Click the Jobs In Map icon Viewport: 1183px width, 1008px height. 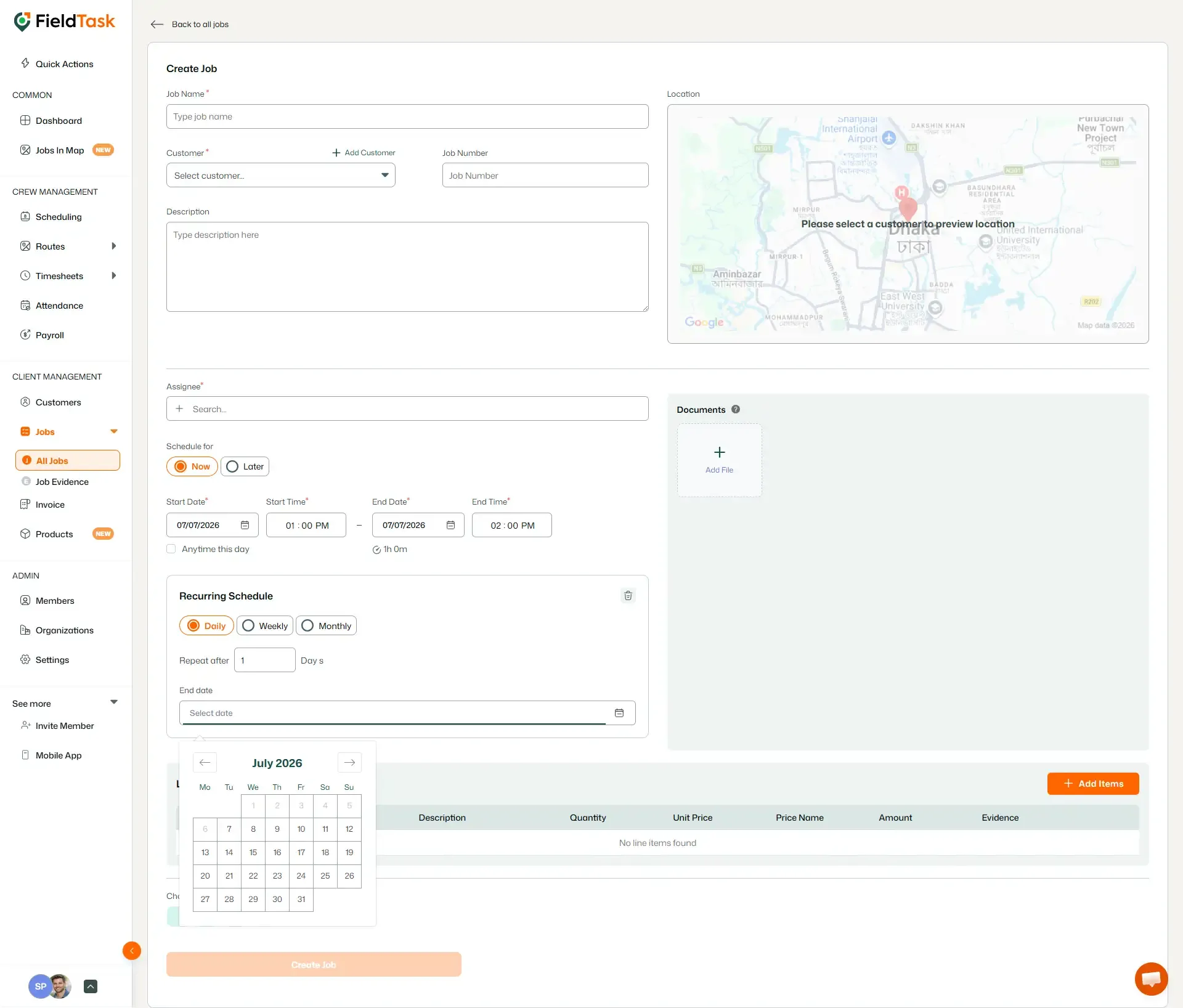(25, 150)
